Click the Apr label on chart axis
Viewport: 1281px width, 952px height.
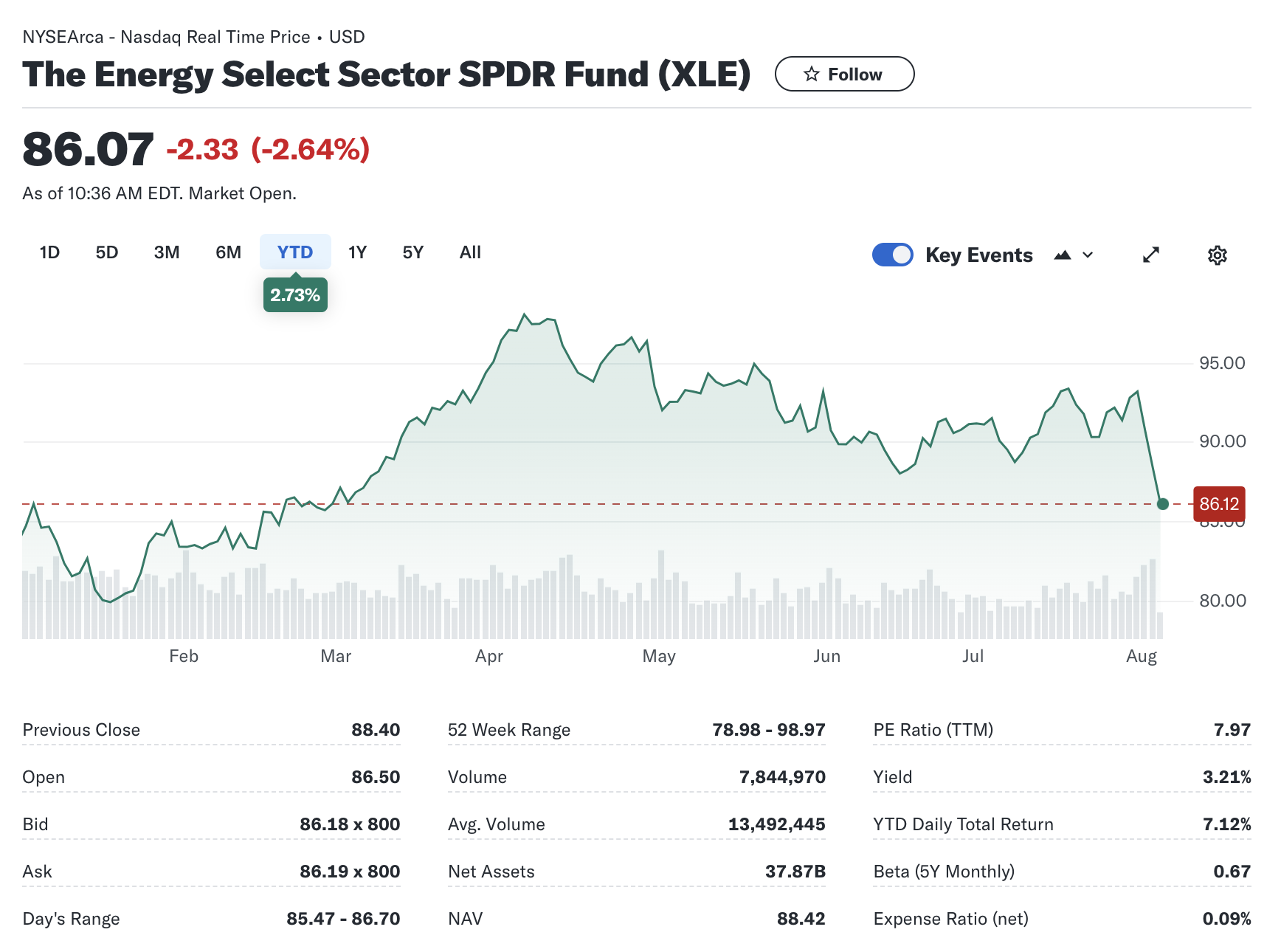pyautogui.click(x=489, y=656)
